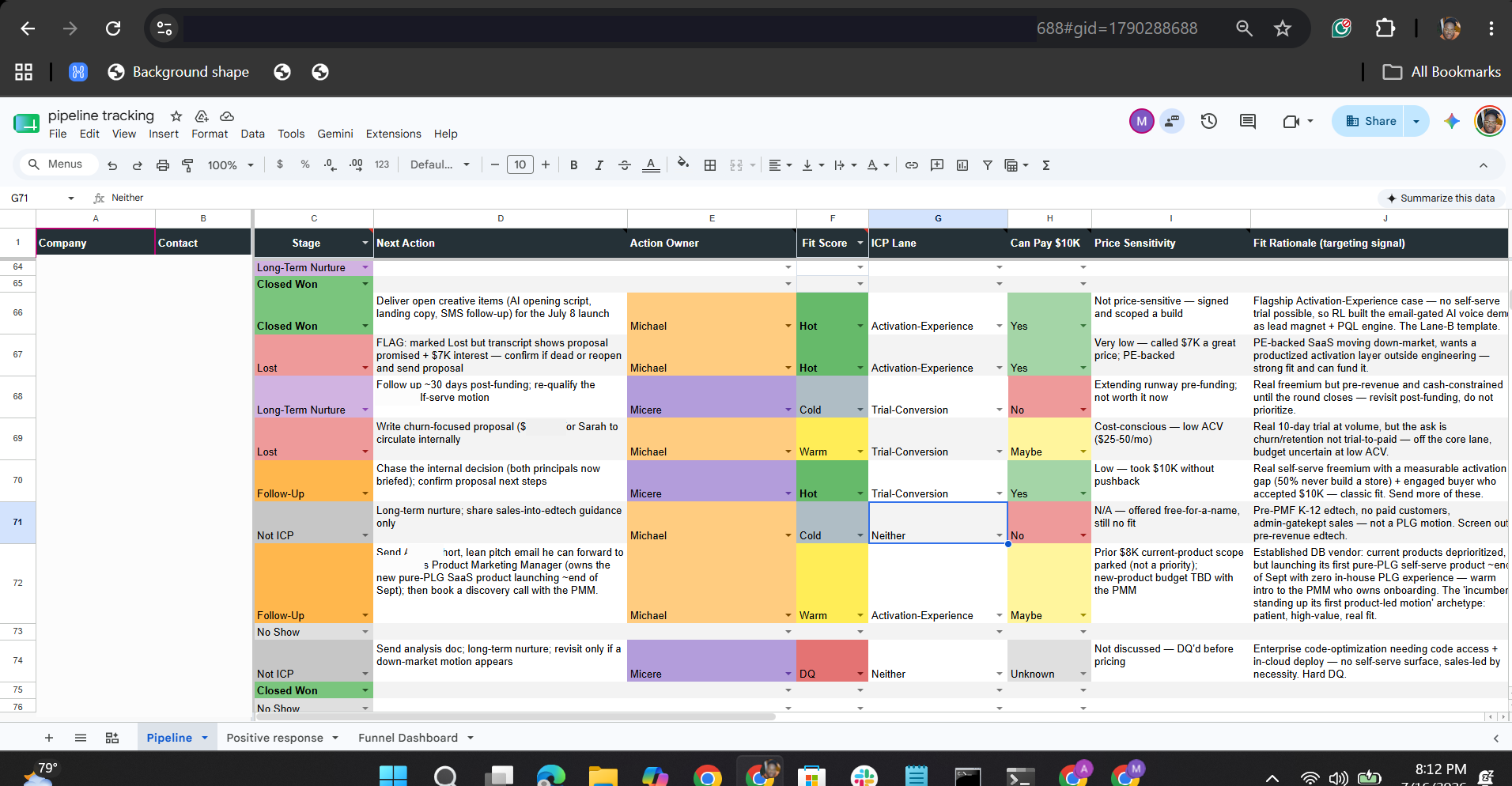Open the Borders tool

pyautogui.click(x=710, y=165)
